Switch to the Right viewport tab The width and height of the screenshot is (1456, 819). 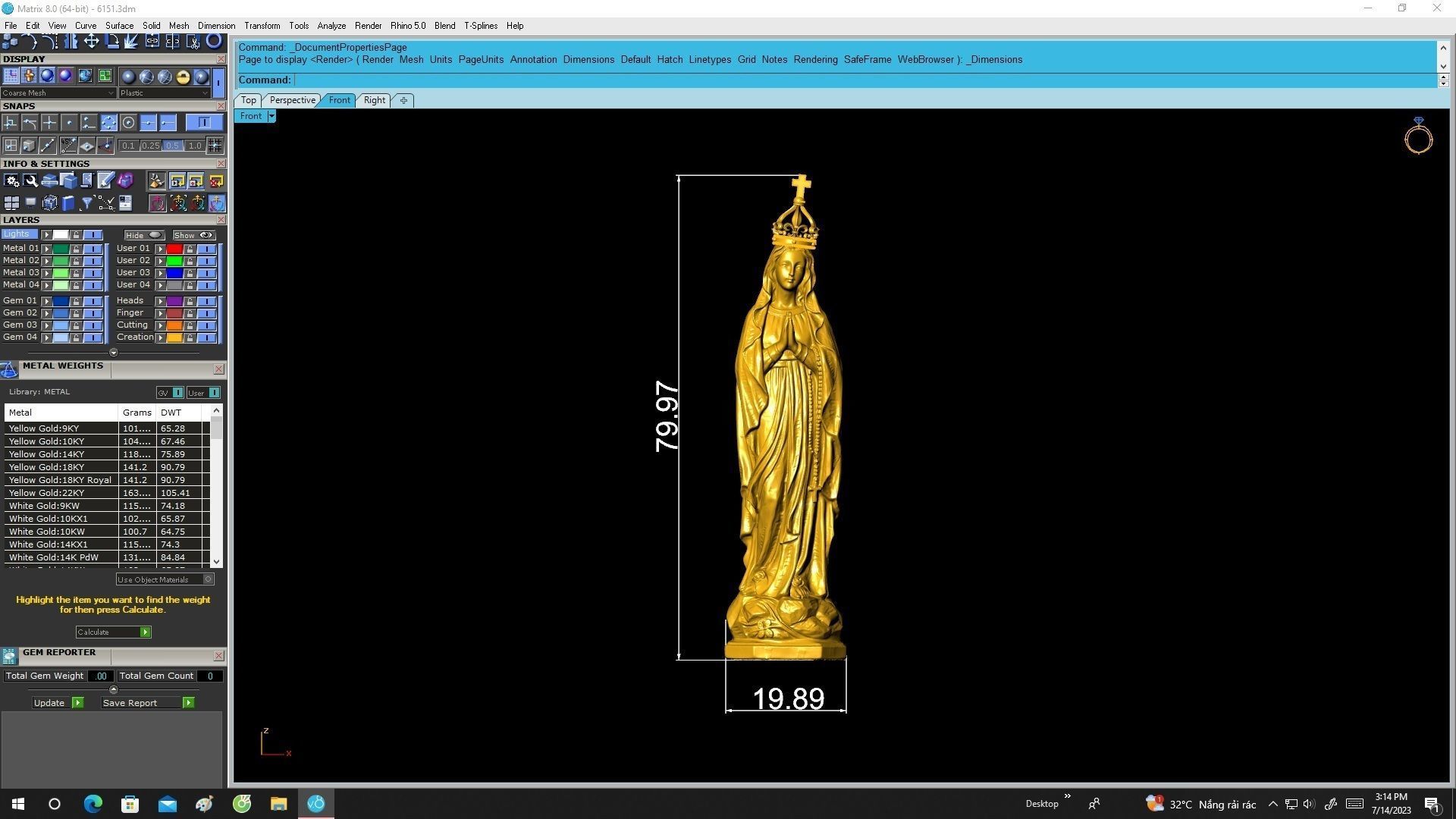coord(374,100)
